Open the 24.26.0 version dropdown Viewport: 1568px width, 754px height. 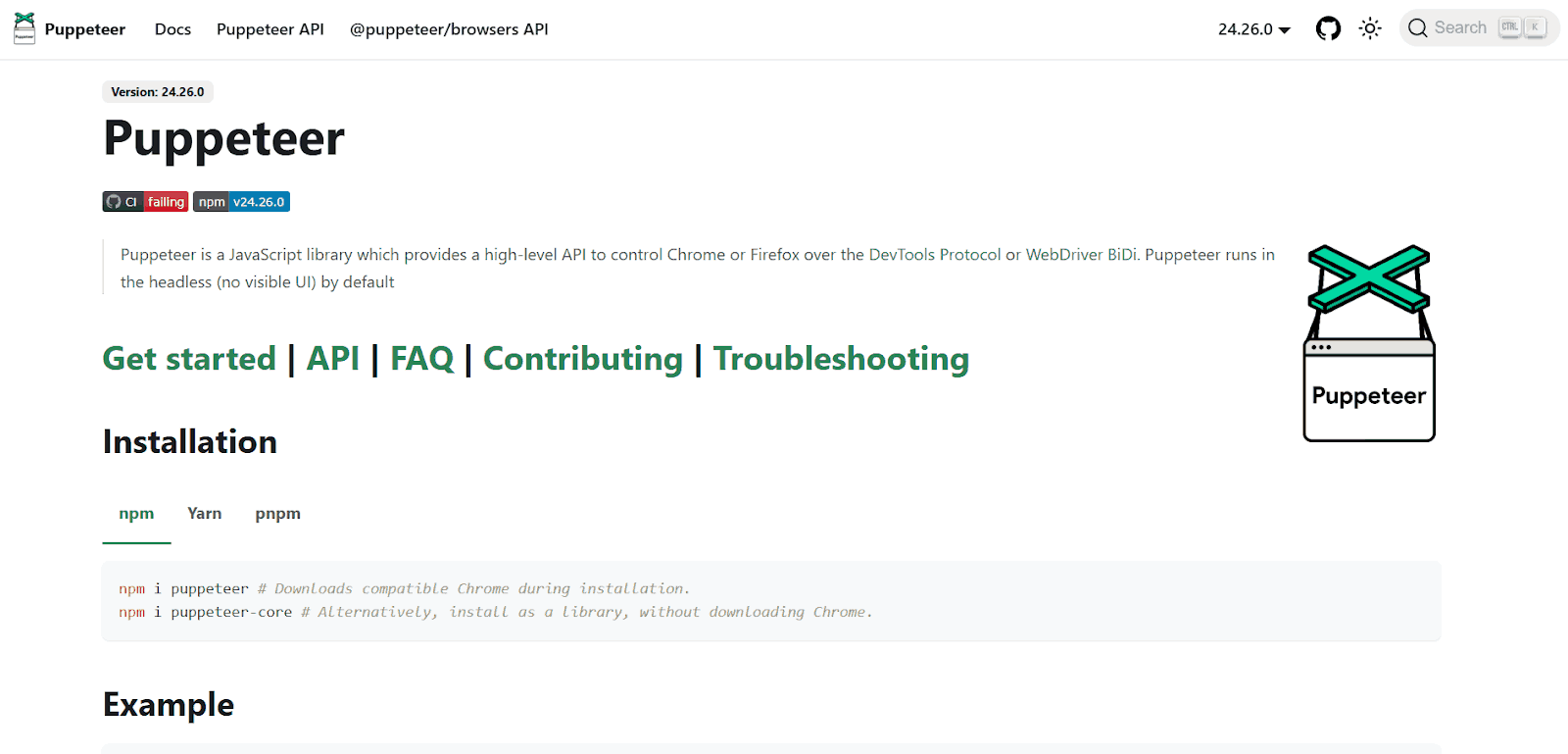tap(1253, 29)
